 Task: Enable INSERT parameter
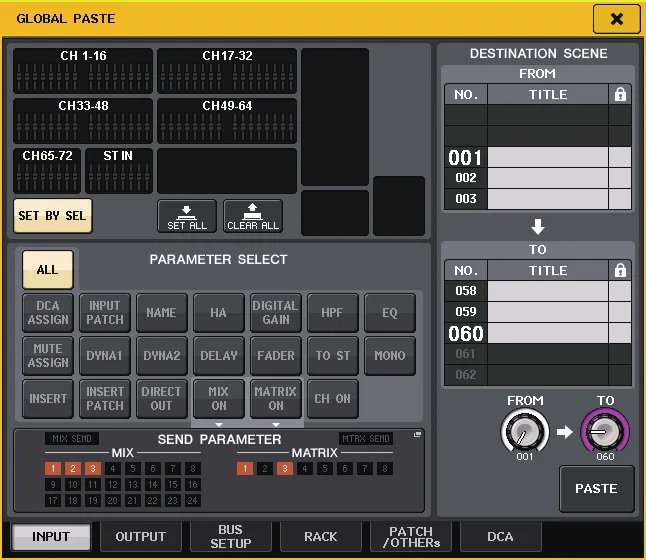[x=48, y=399]
